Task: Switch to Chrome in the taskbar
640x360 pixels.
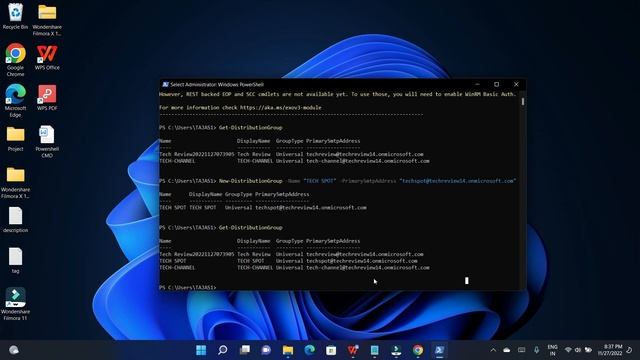Action: point(418,350)
